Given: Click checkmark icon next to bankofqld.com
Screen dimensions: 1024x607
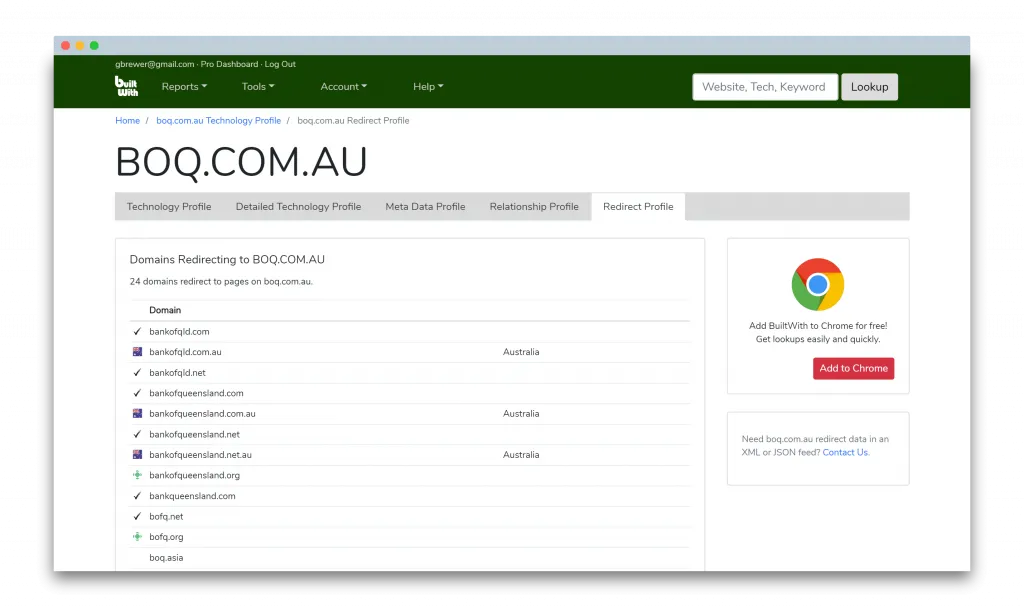Looking at the screenshot, I should [137, 332].
